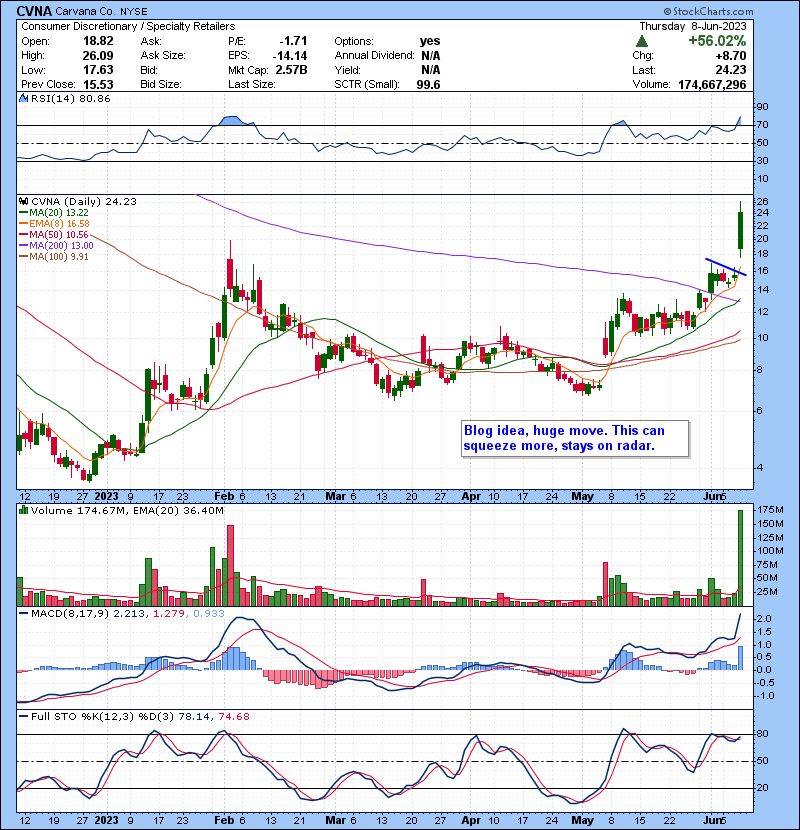The width and height of the screenshot is (800, 830).
Task: Click the Last Size label
Action: click(x=251, y=84)
